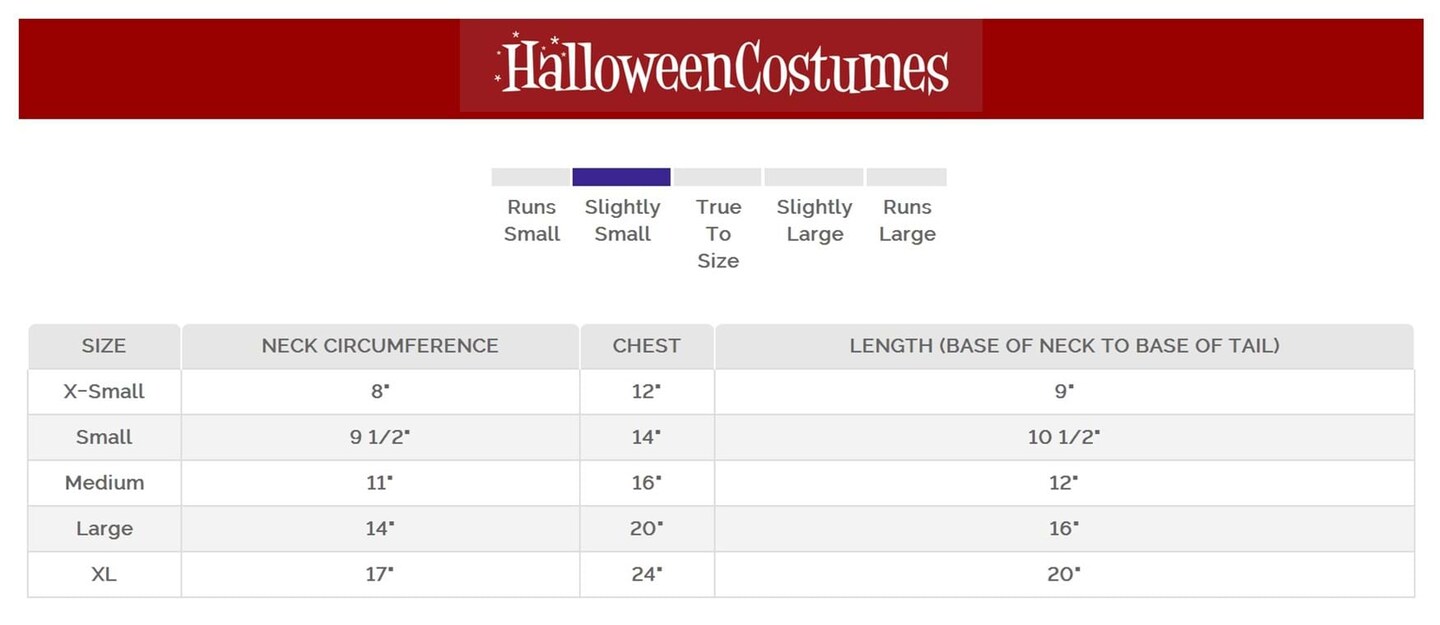This screenshot has height=625, width=1440.
Task: Click the Runs Small label text
Action: click(532, 220)
